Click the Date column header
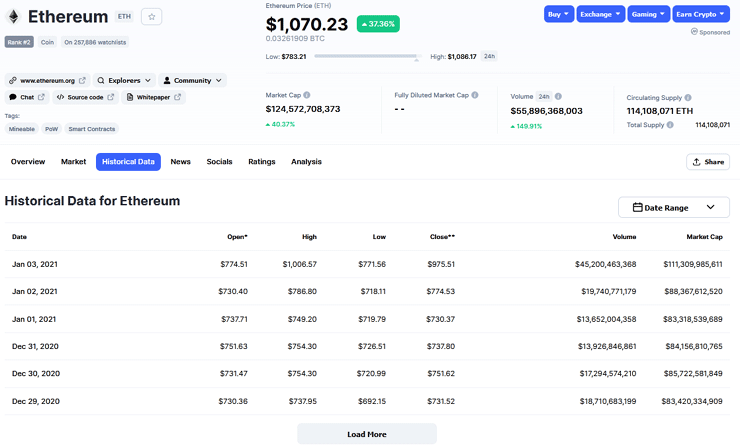 click(19, 237)
